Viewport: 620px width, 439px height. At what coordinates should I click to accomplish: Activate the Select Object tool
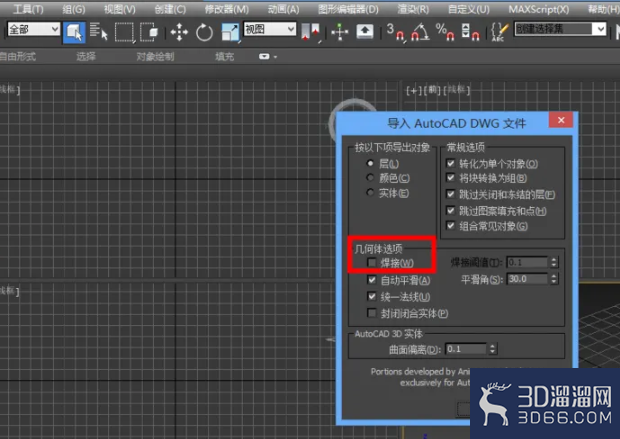(x=74, y=32)
